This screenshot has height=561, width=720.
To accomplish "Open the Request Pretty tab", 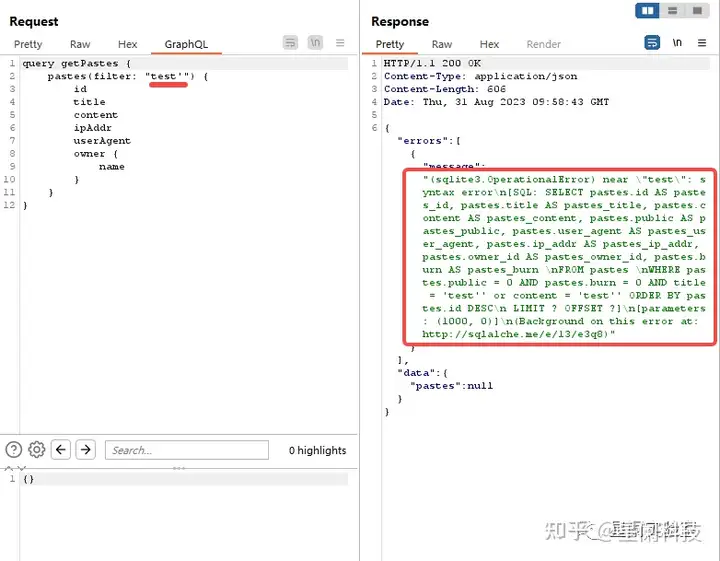I will (28, 44).
